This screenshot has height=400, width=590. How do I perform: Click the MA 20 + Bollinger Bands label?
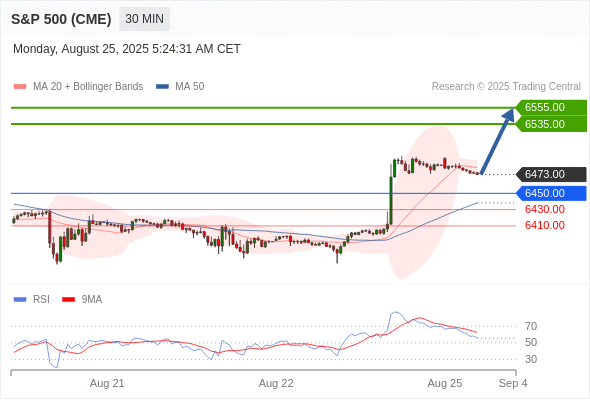(88, 87)
